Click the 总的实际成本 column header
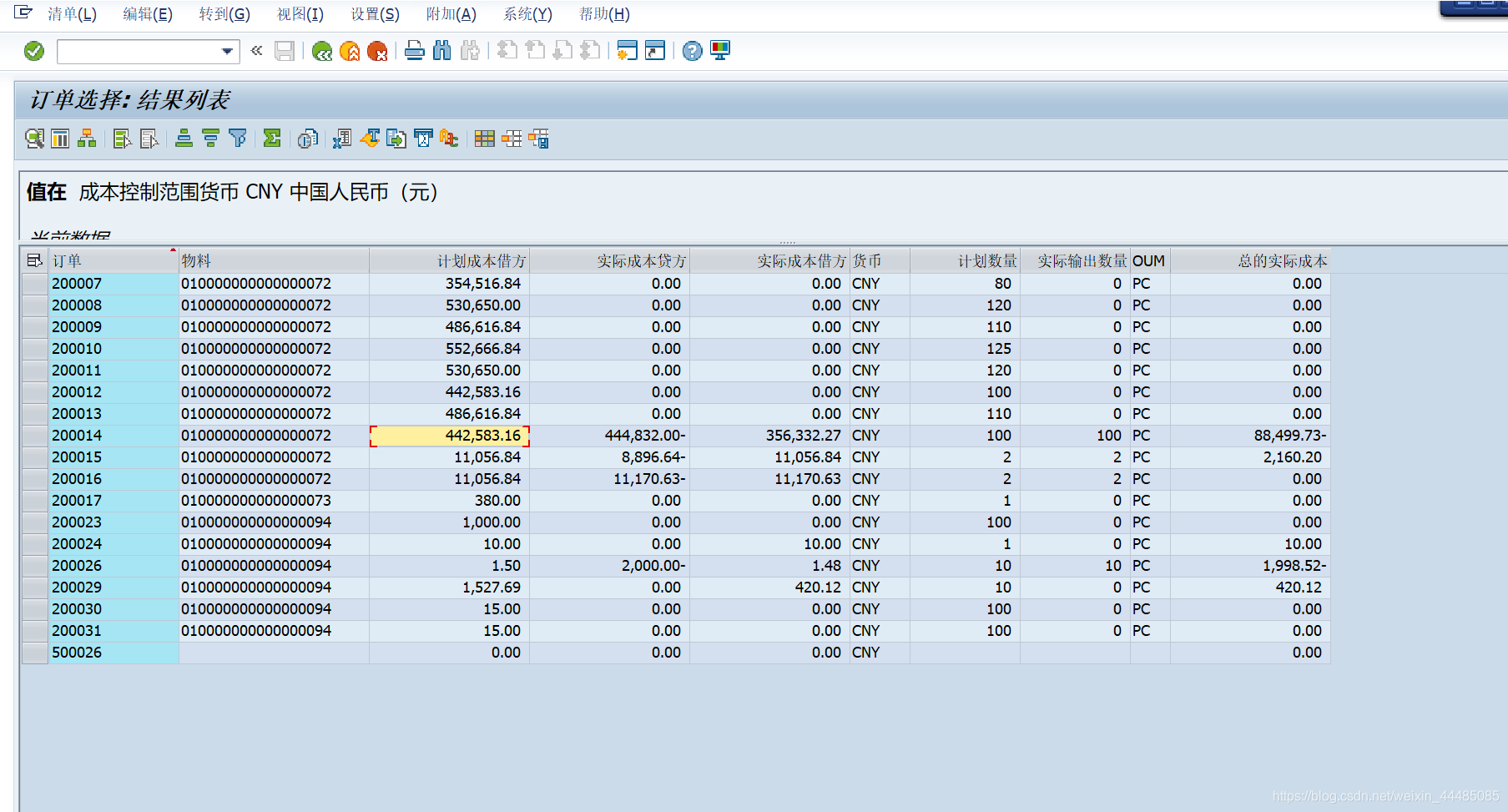Screen dimensions: 1508x812 point(1250,261)
